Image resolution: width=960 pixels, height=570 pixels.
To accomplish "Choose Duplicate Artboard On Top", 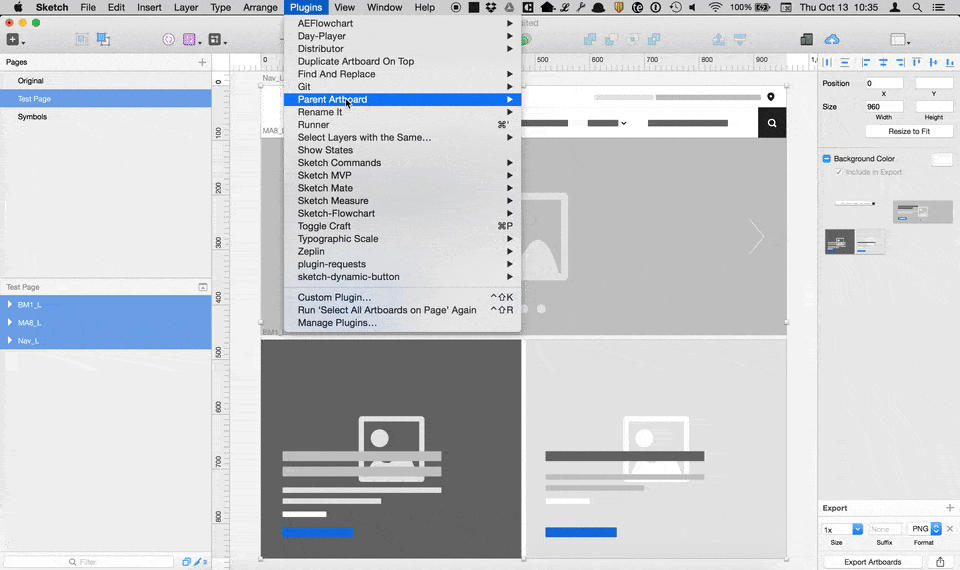I will coord(402,61).
